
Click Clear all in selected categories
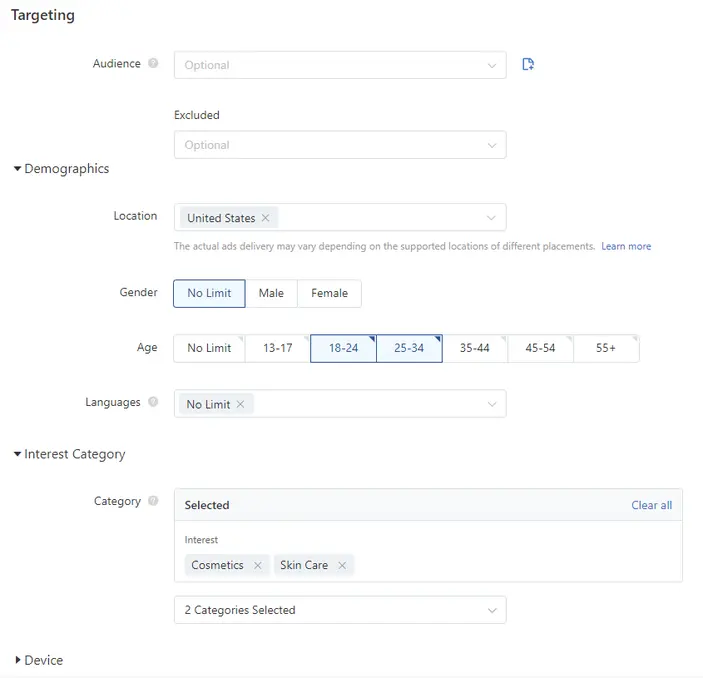(651, 505)
